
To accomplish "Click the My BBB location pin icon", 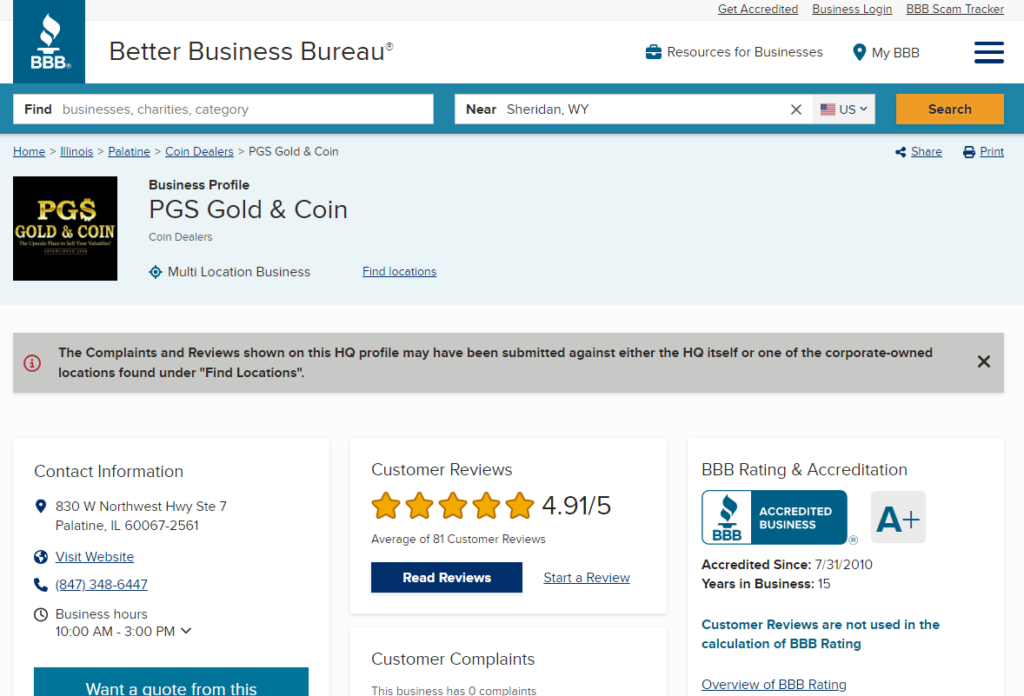I will (x=859, y=52).
